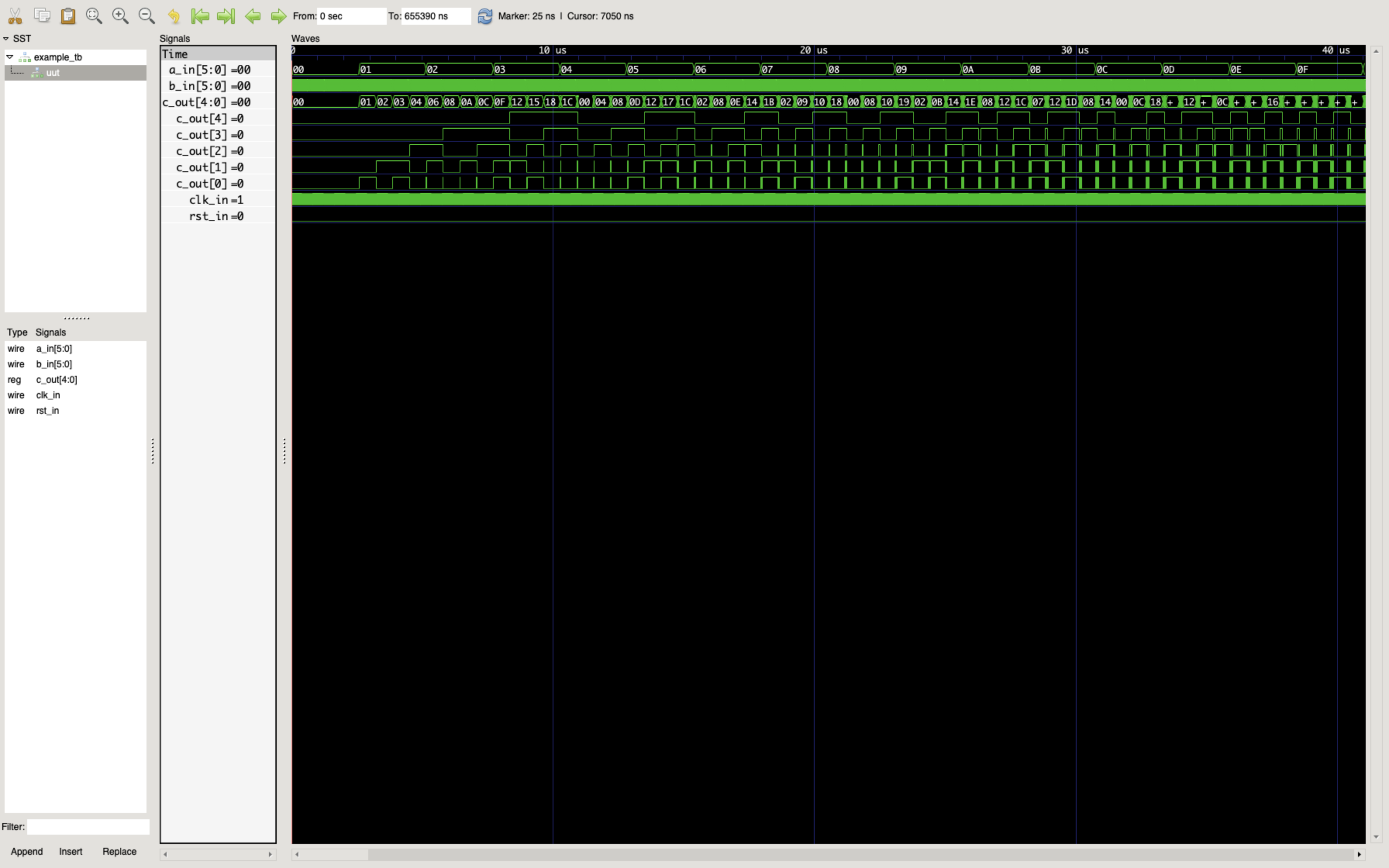Jump to end of waveform icon

click(226, 16)
